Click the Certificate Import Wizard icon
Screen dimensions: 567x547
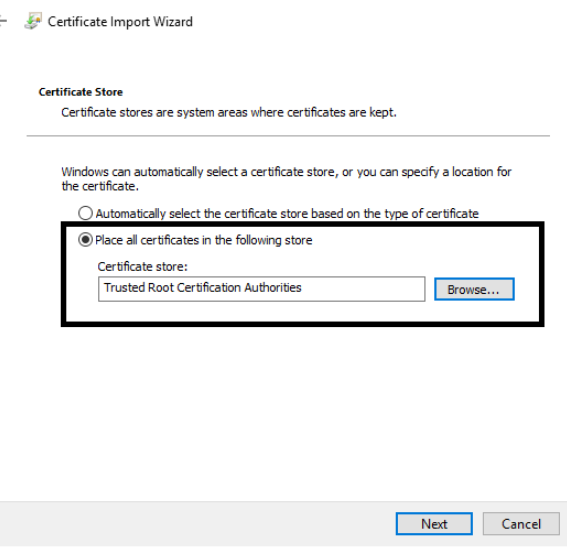tap(33, 21)
